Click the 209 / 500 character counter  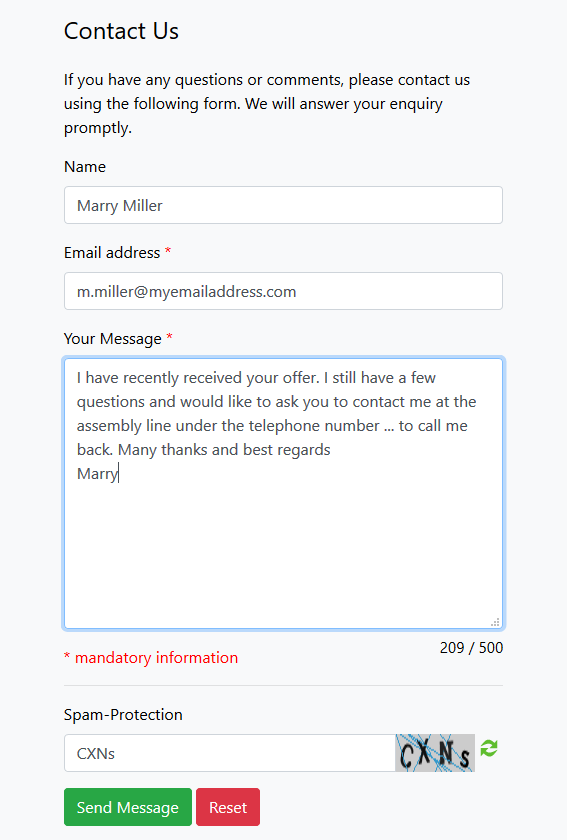(471, 648)
